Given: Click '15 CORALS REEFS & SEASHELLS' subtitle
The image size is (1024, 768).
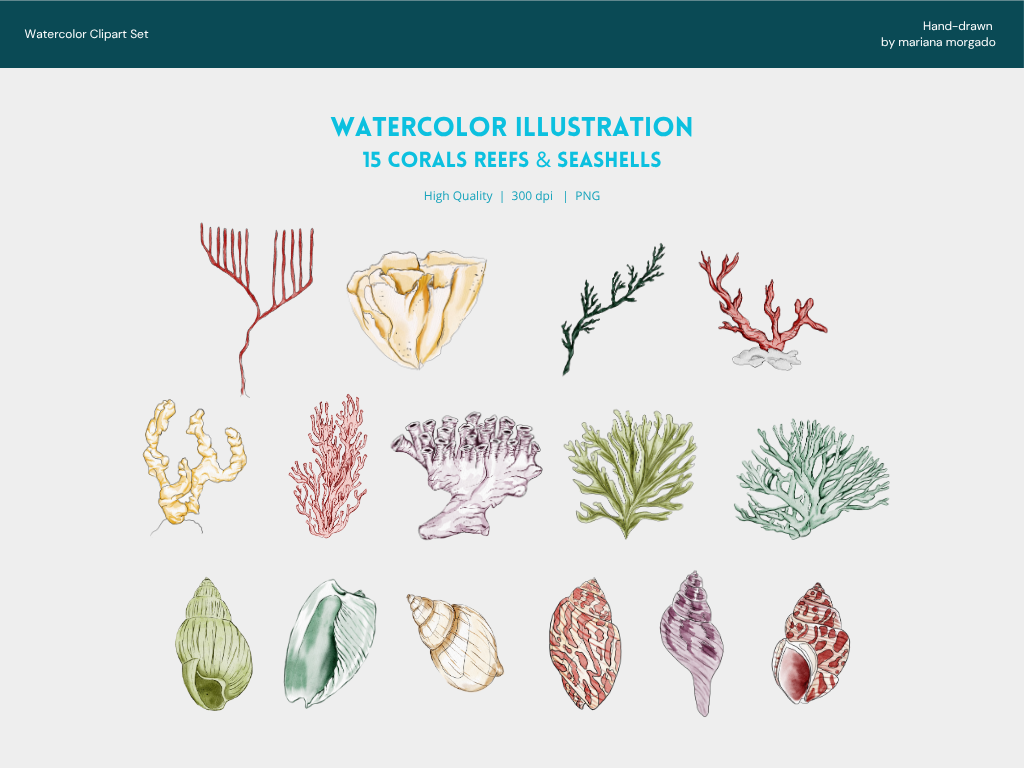Looking at the screenshot, I should click(512, 160).
